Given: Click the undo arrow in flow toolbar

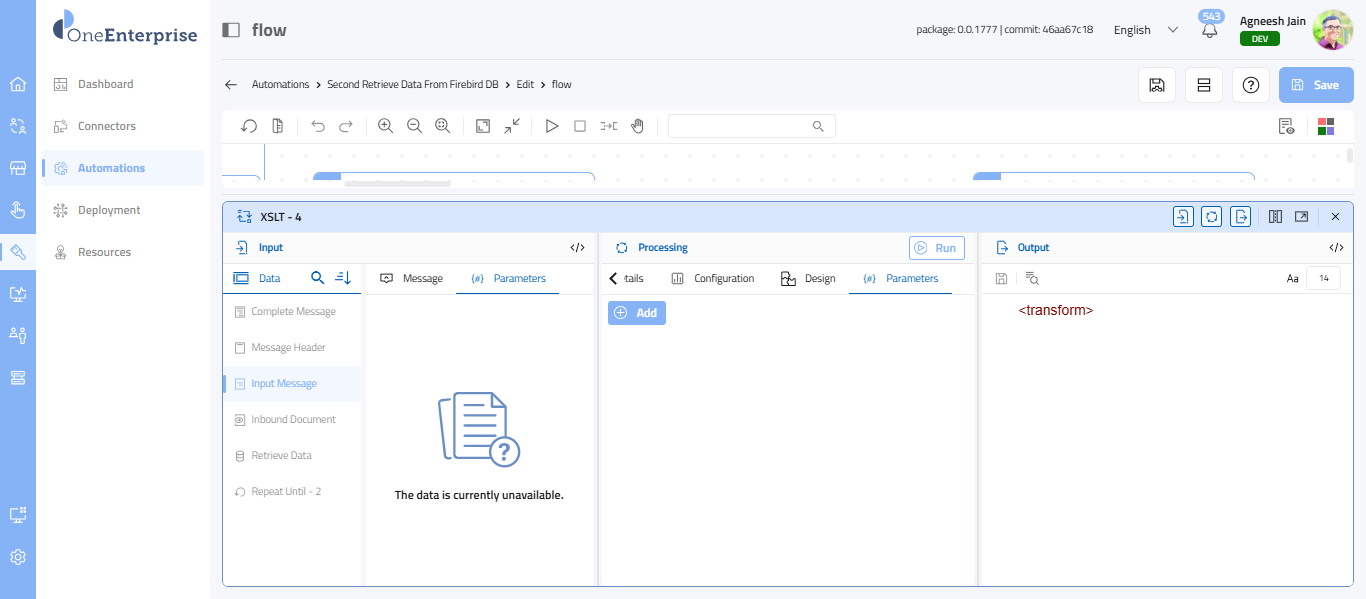Looking at the screenshot, I should click(318, 126).
